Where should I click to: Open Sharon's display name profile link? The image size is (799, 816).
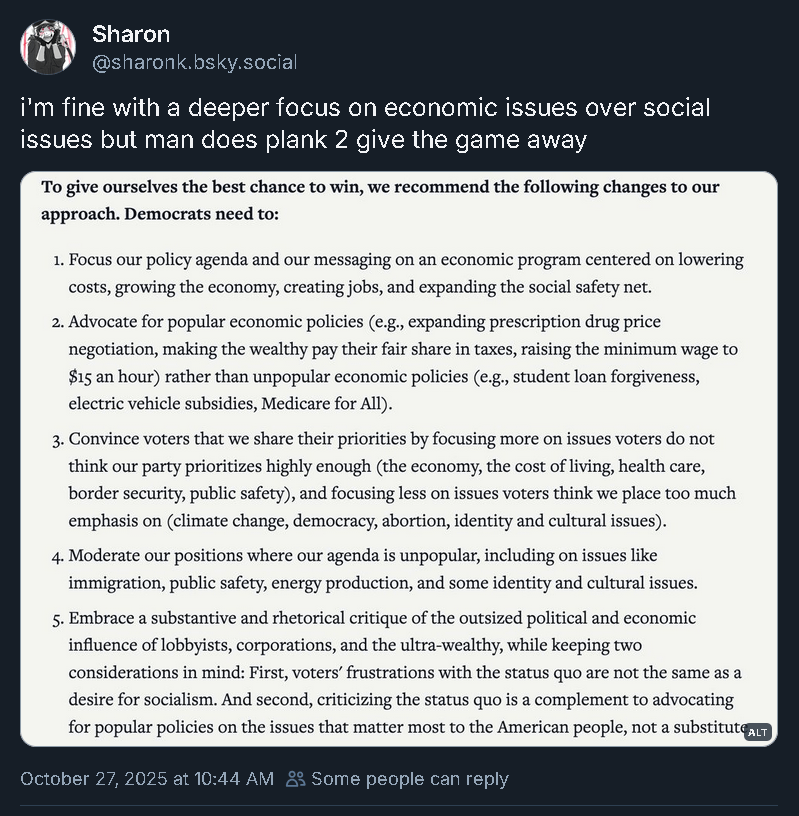(131, 34)
